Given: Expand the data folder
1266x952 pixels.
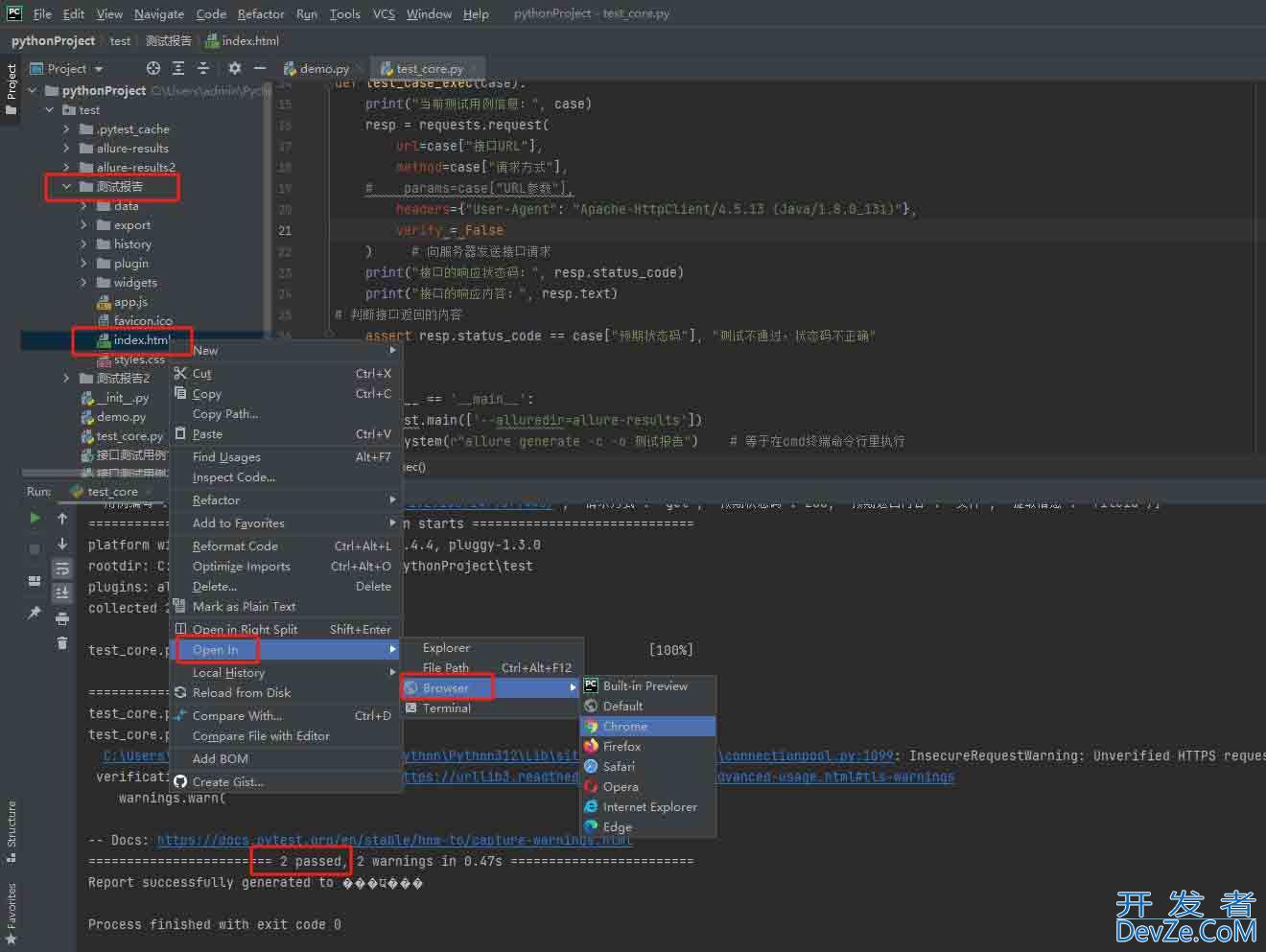Looking at the screenshot, I should [83, 206].
